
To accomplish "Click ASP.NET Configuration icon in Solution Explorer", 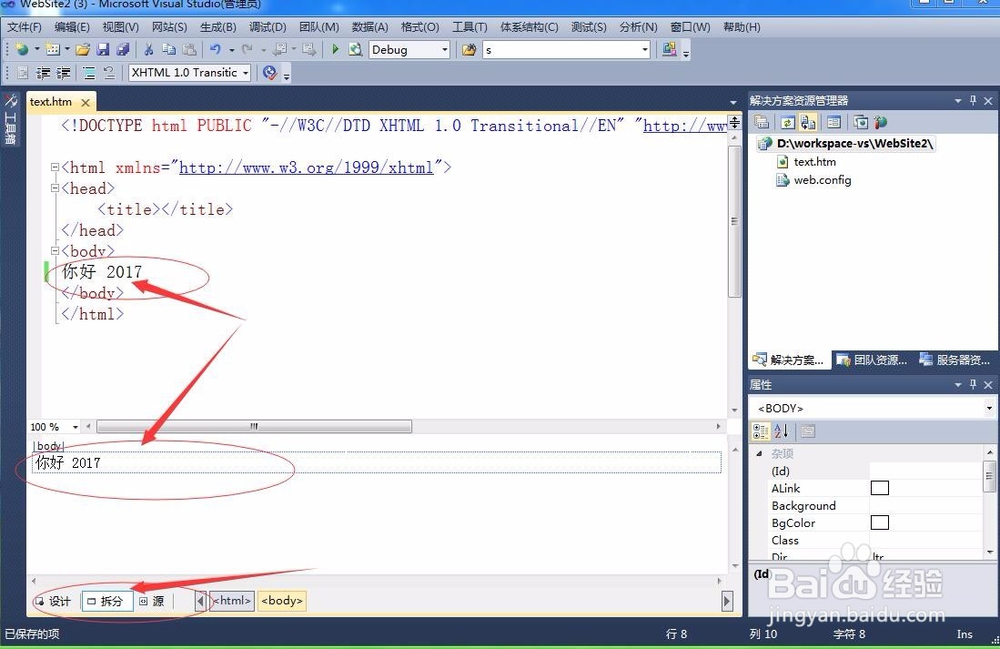I will coord(881,122).
